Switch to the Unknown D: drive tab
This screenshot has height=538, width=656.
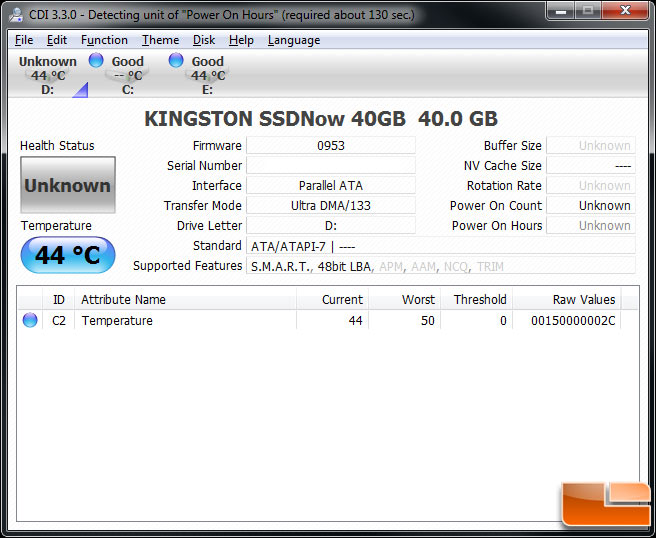tap(48, 74)
